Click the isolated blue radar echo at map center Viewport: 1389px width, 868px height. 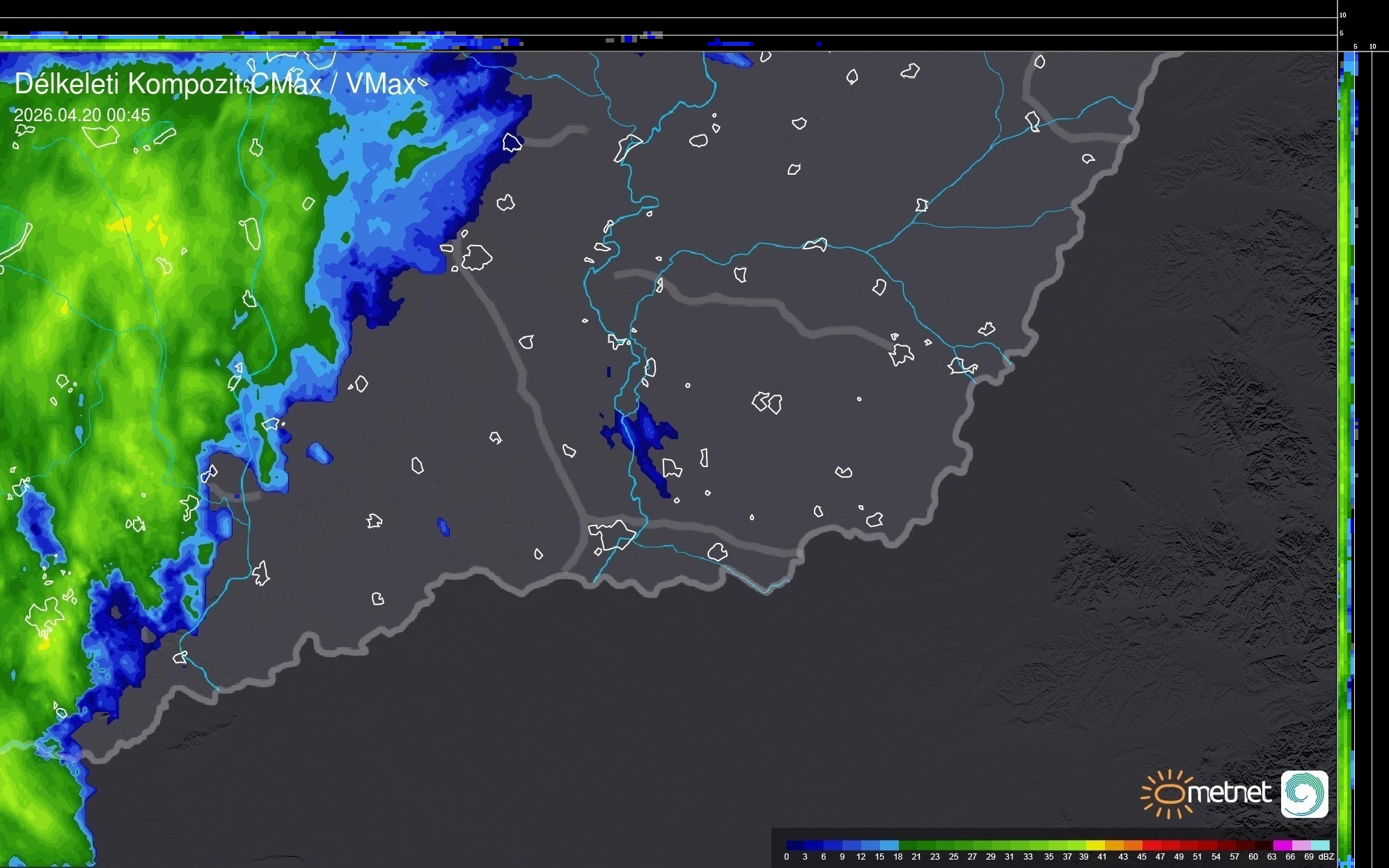(641, 439)
